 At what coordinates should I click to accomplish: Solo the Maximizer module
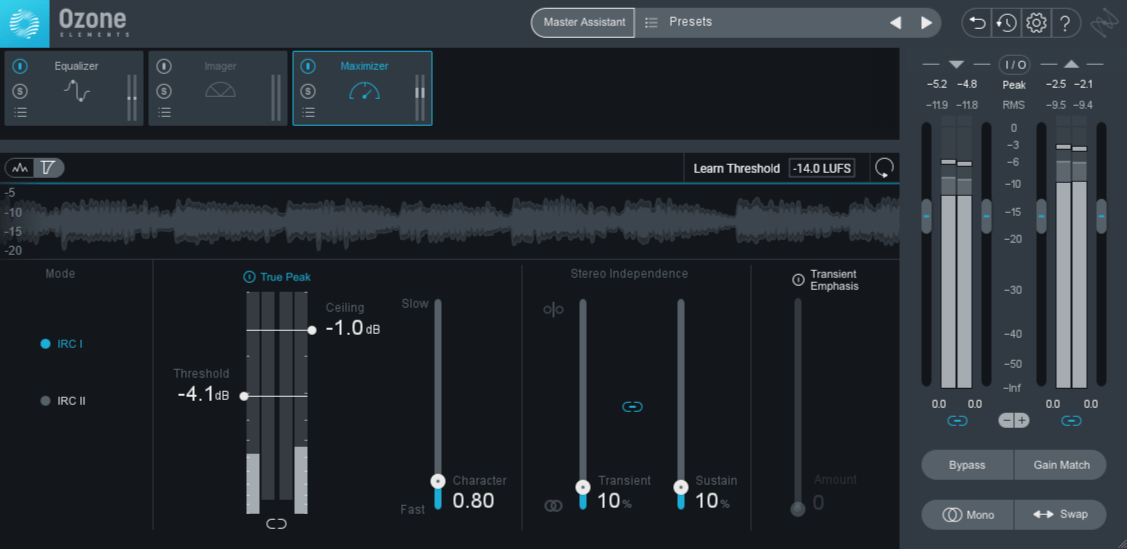pos(308,91)
